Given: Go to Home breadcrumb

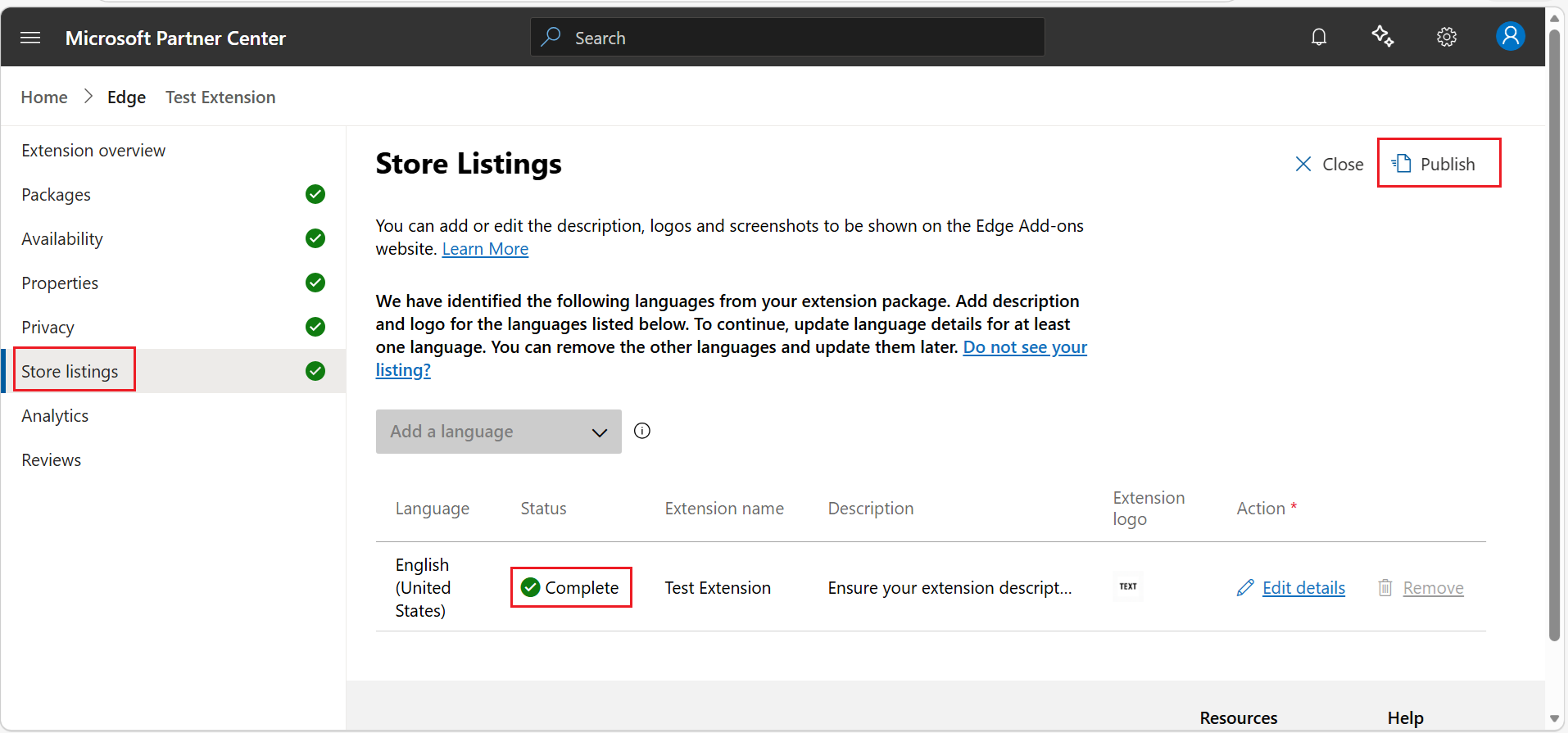Looking at the screenshot, I should [44, 97].
